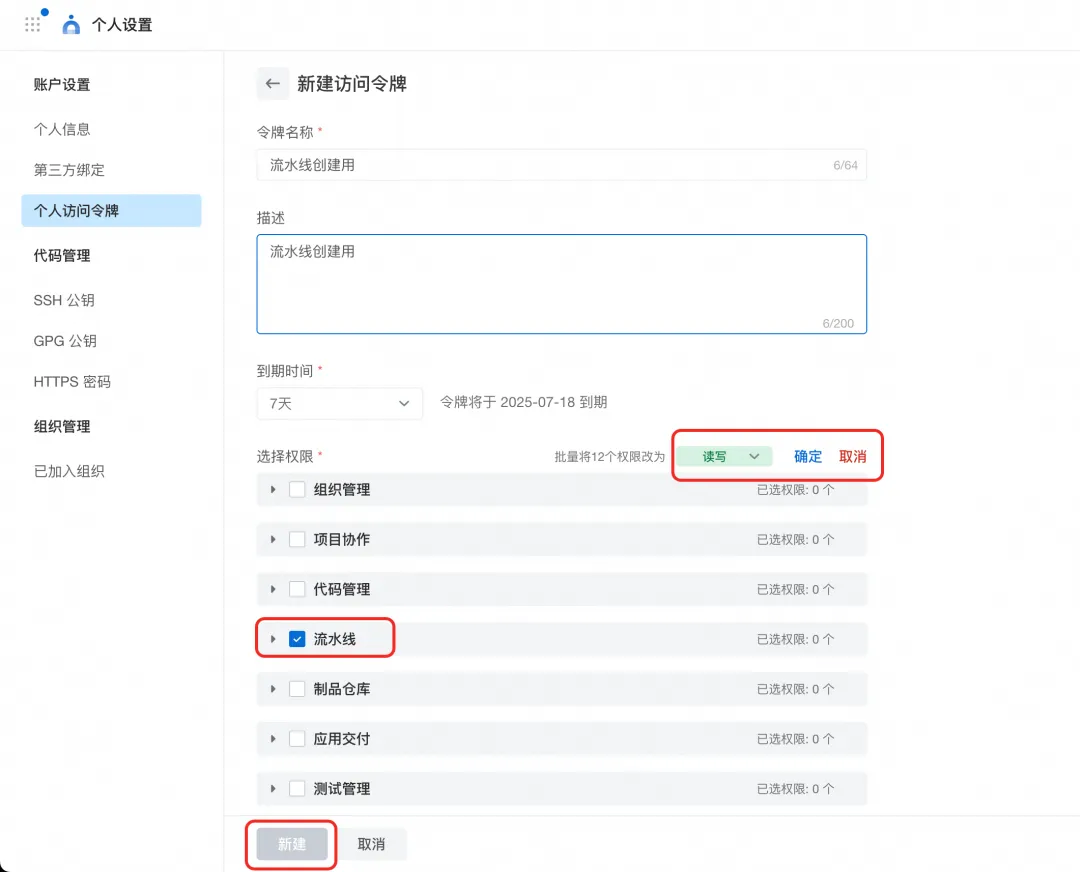Screen dimensions: 1080x872
Task: Expand the 流水线 permission group arrow
Action: 273,639
